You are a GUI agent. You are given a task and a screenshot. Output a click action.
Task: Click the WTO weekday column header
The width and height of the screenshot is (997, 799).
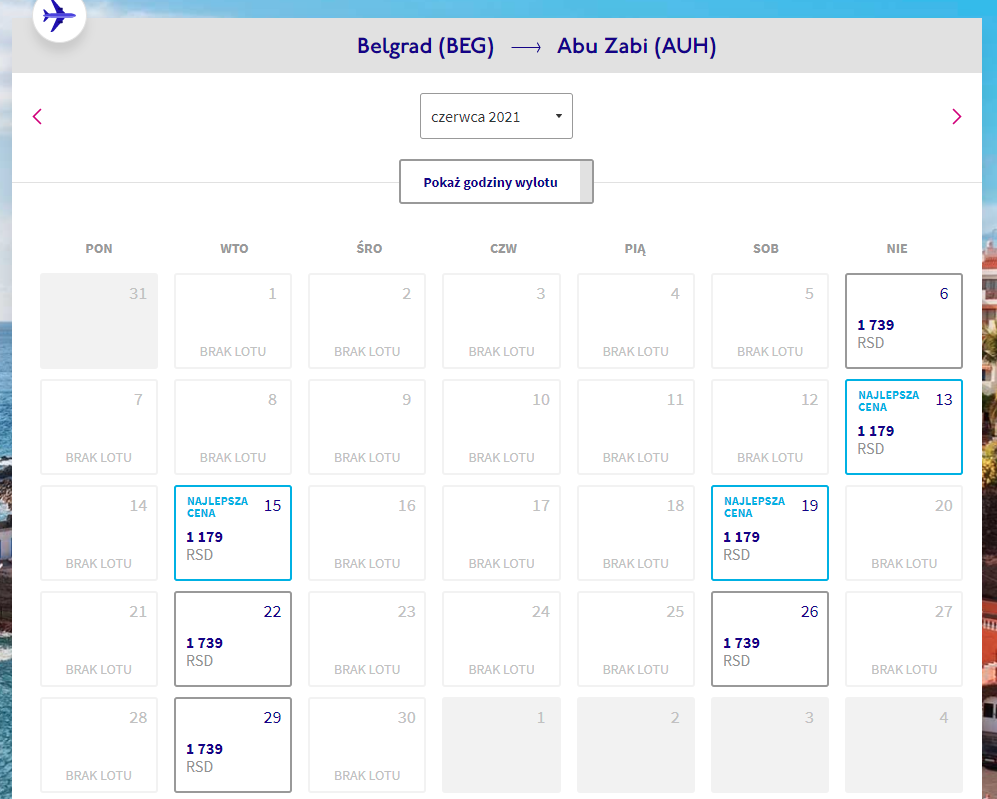point(234,249)
